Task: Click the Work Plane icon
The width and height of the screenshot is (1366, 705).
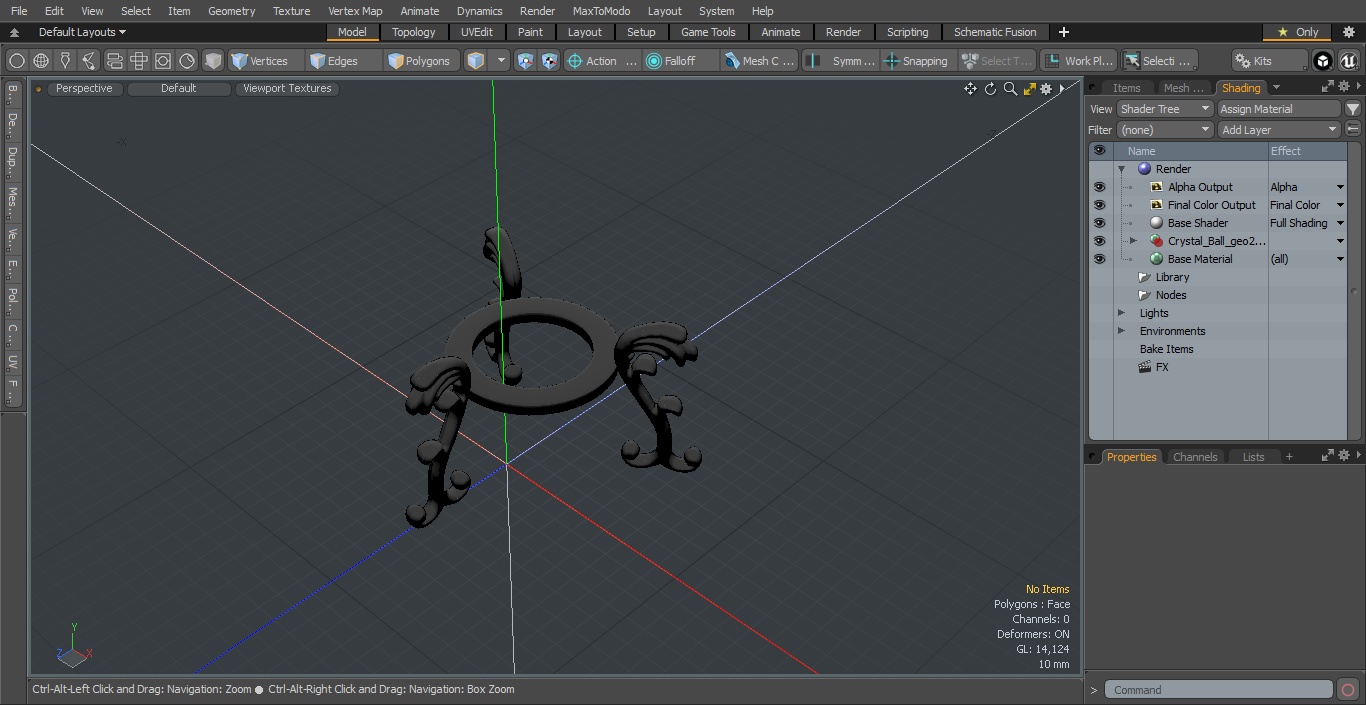Action: (x=1052, y=61)
